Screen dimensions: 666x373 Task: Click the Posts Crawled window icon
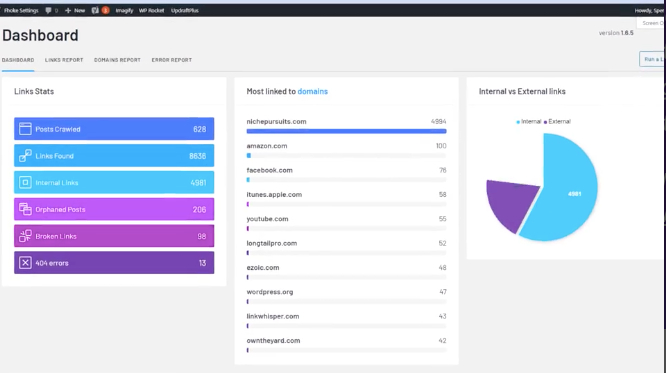pos(25,129)
